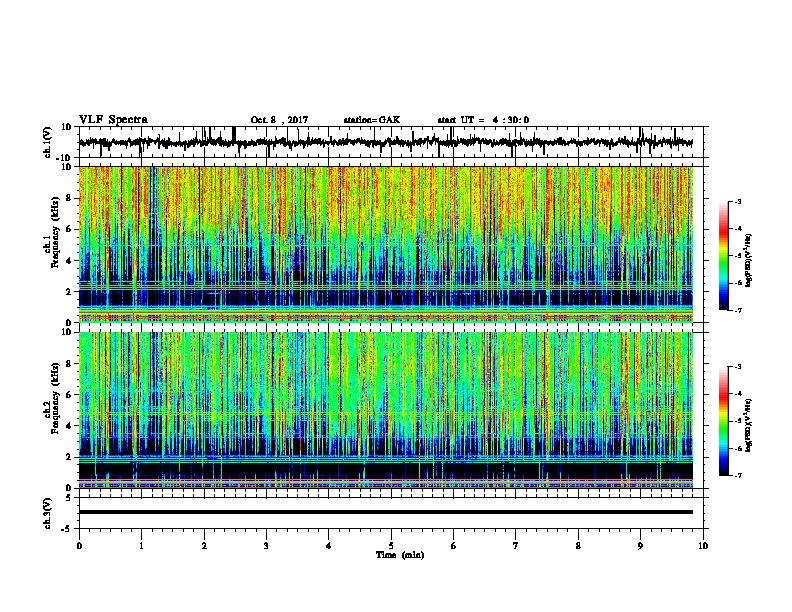Click the "station=GAK" label

pyautogui.click(x=372, y=120)
